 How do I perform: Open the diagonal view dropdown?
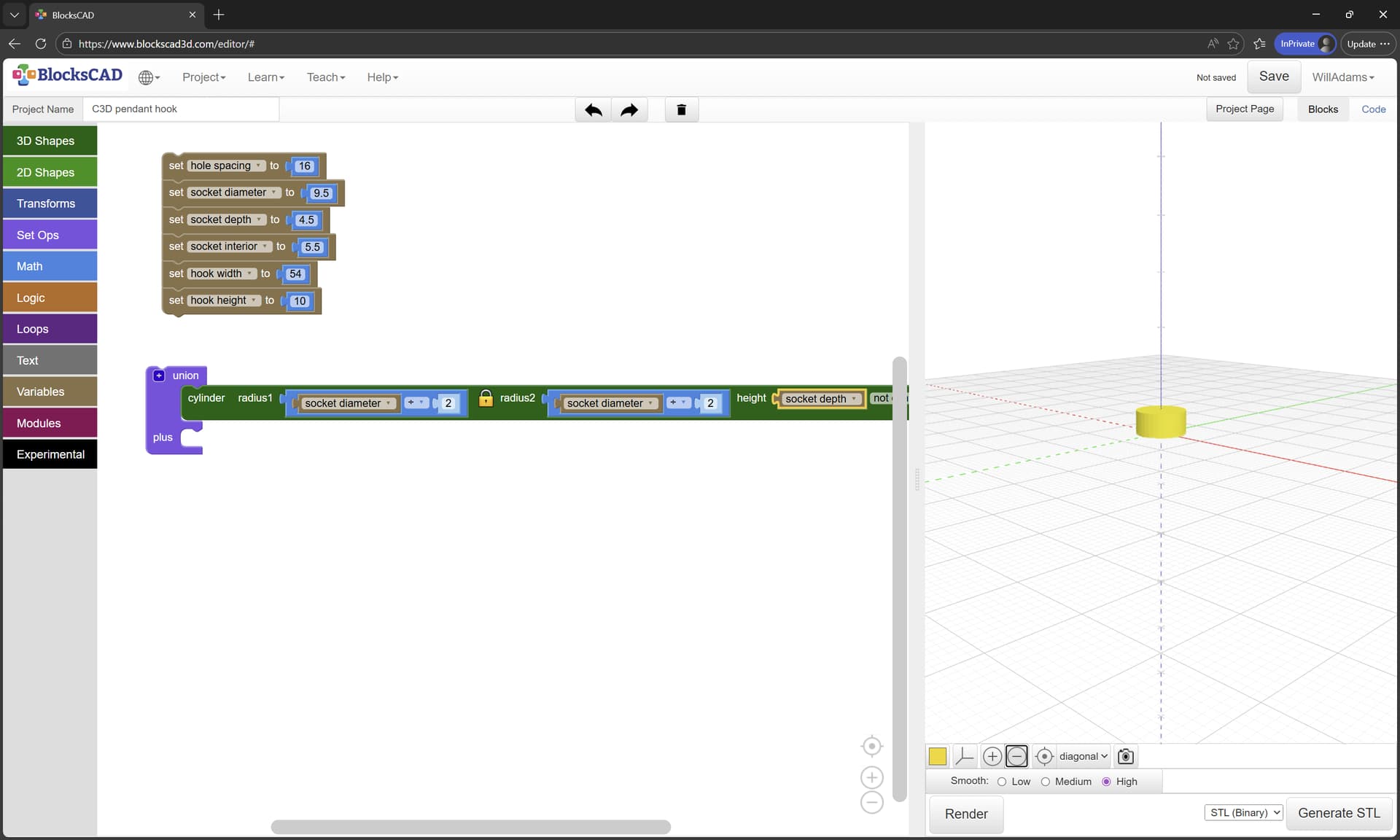coord(1083,756)
